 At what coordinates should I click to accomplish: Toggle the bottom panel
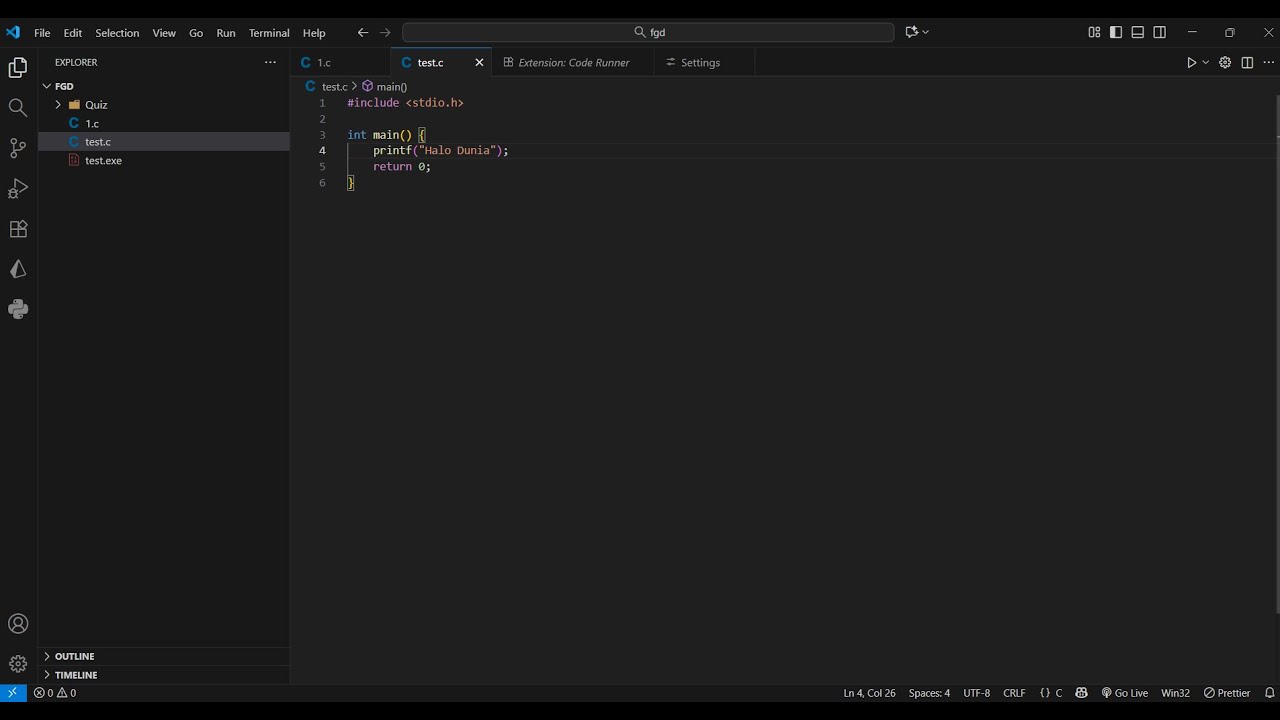point(1138,32)
